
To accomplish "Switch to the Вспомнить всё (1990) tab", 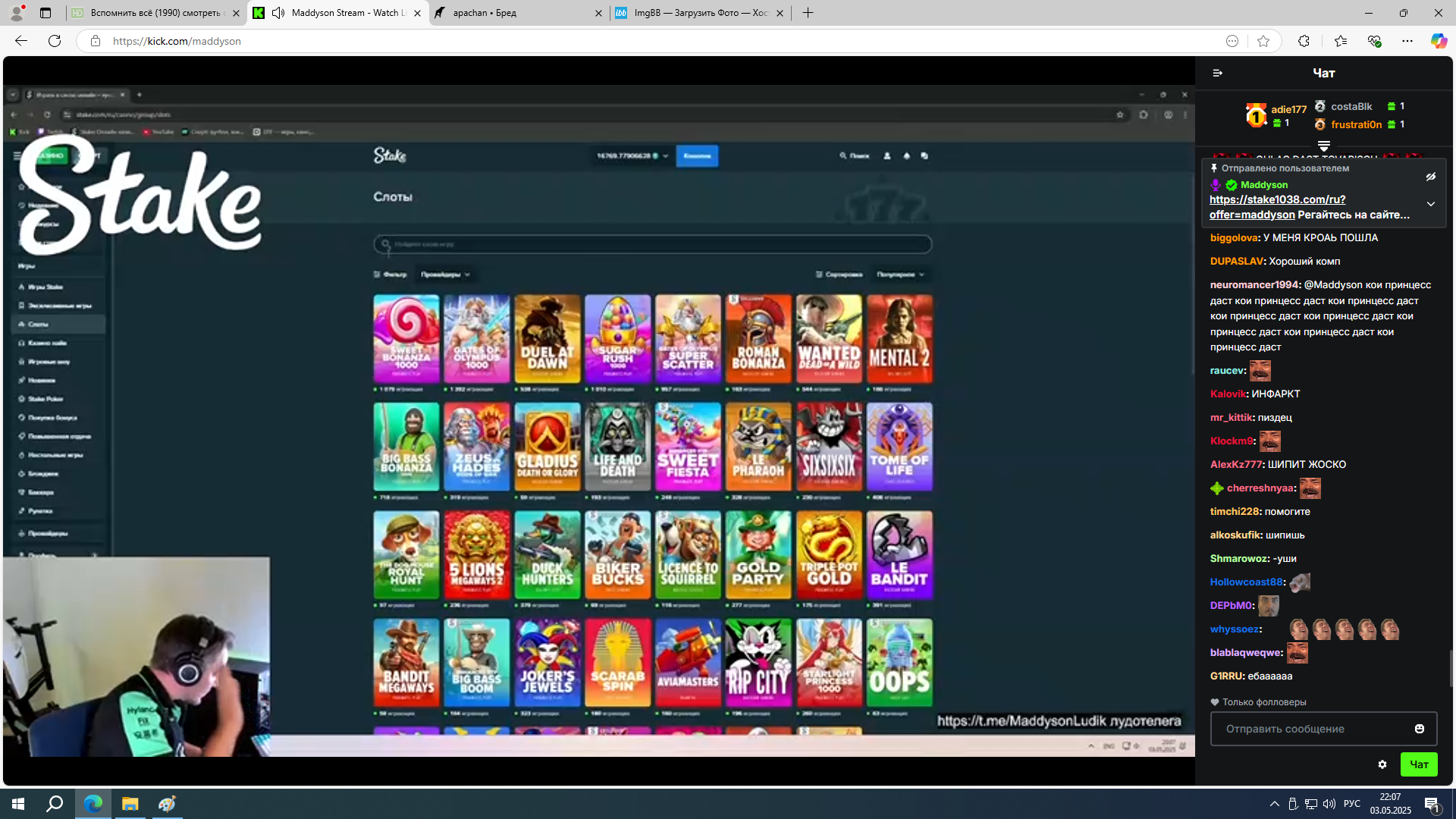I will click(156, 13).
